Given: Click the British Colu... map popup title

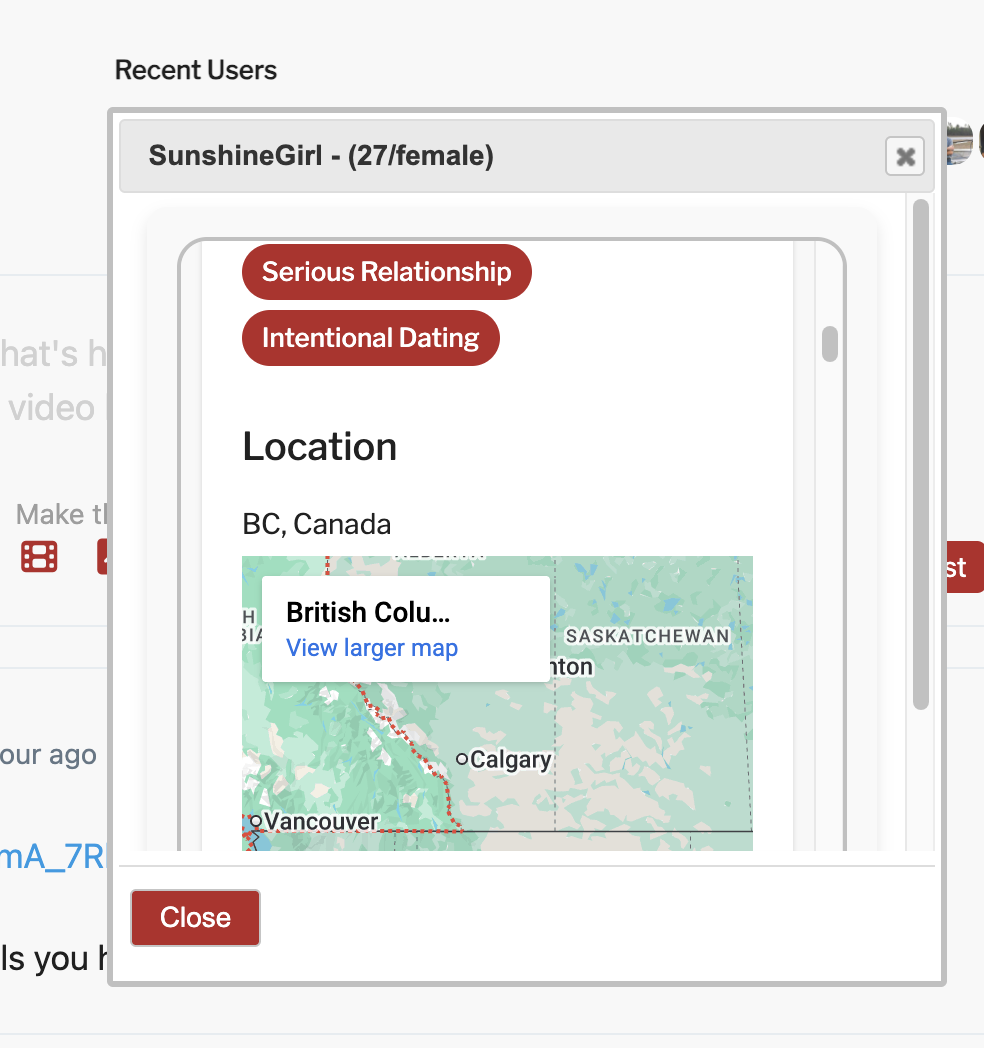Looking at the screenshot, I should coord(368,612).
